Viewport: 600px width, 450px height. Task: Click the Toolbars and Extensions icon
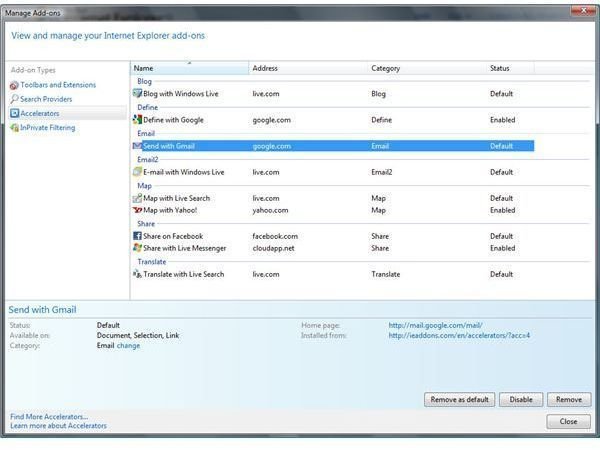pos(14,85)
